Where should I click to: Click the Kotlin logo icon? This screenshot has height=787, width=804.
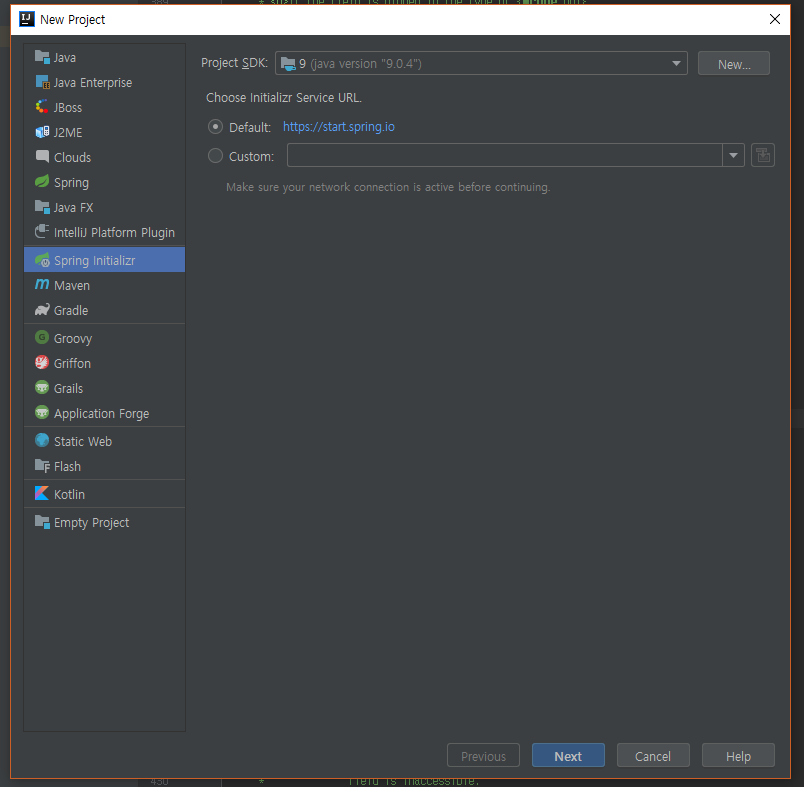click(x=42, y=493)
